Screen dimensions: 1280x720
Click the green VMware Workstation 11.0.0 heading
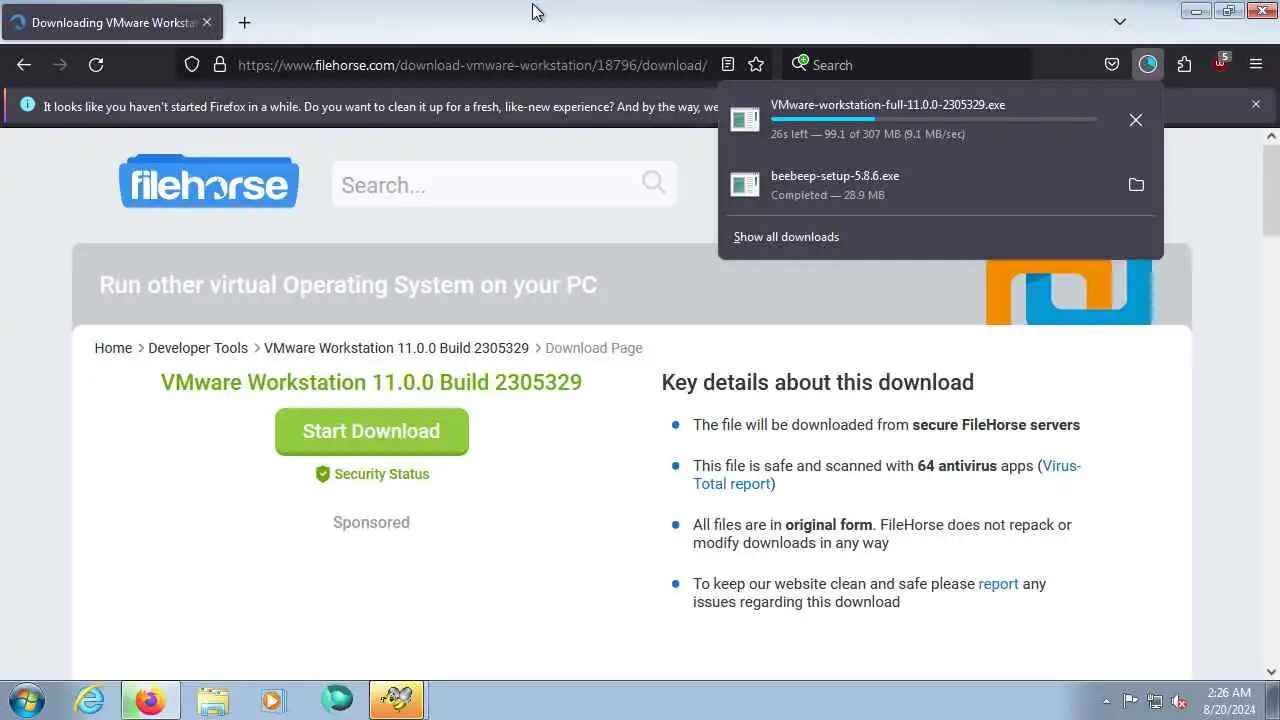371,382
